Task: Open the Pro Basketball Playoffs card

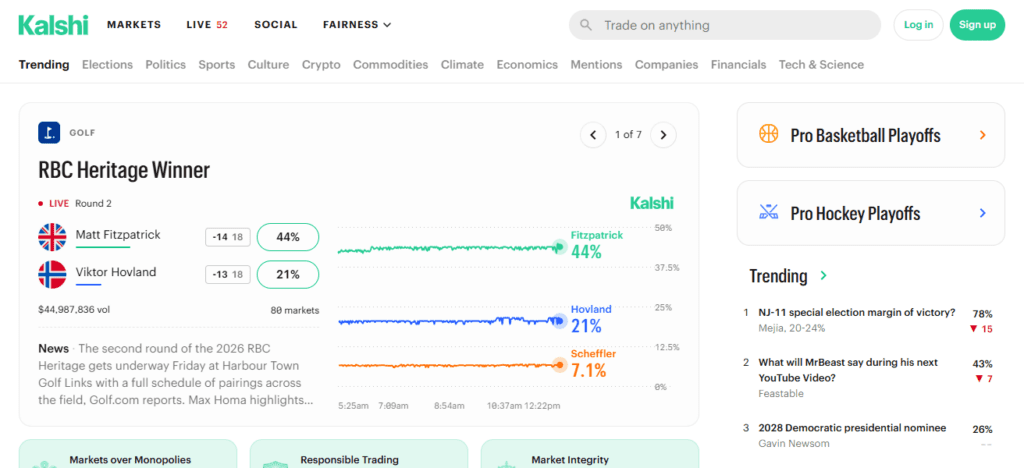Action: tap(871, 135)
